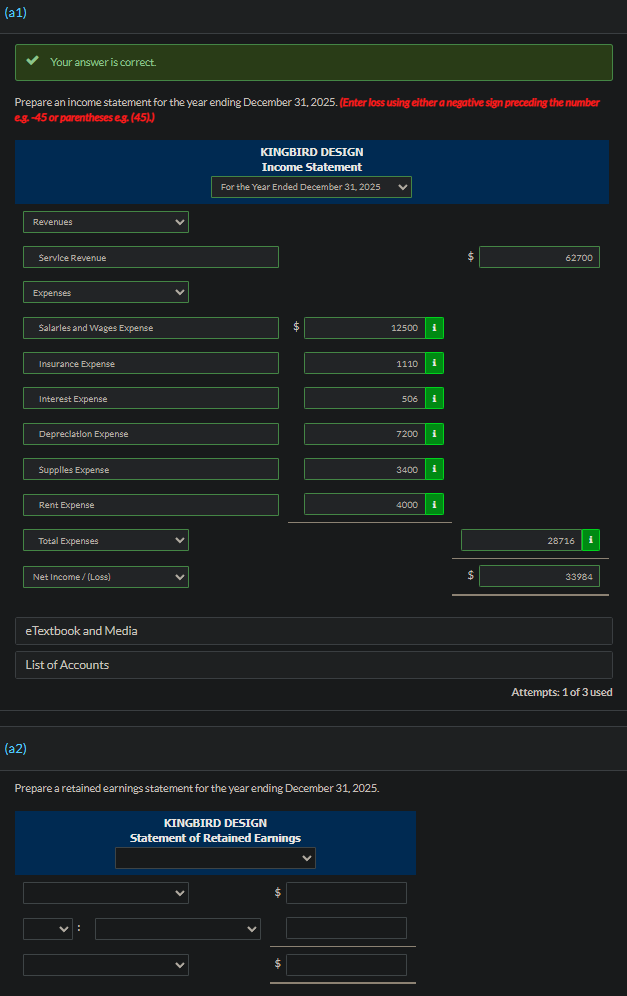
Task: Expand the eTextbook and Media section
Action: click(x=314, y=631)
